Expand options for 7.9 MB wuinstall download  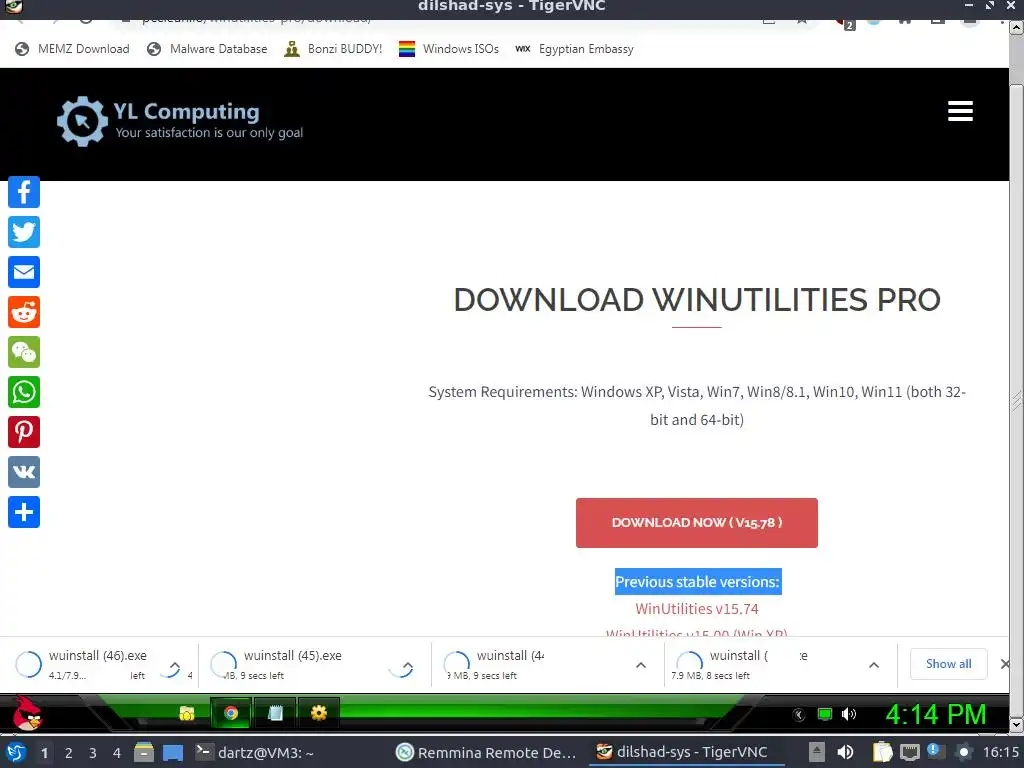pyautogui.click(x=874, y=665)
